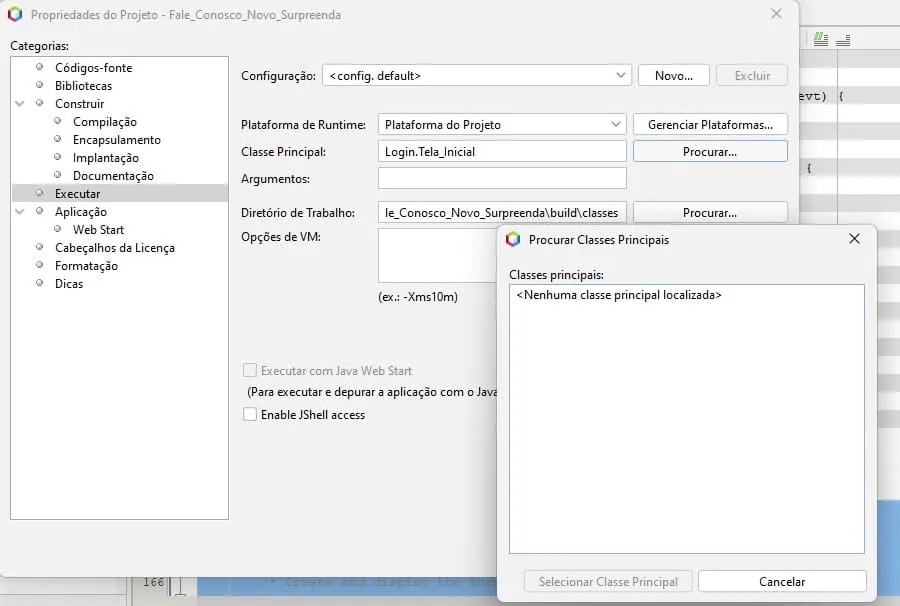Open Cabeçalhos da Licença category

(x=114, y=248)
